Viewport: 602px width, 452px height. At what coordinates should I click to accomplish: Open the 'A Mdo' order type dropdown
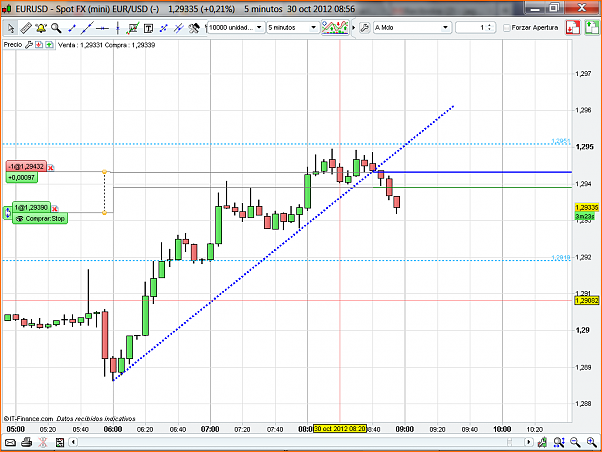coord(412,28)
